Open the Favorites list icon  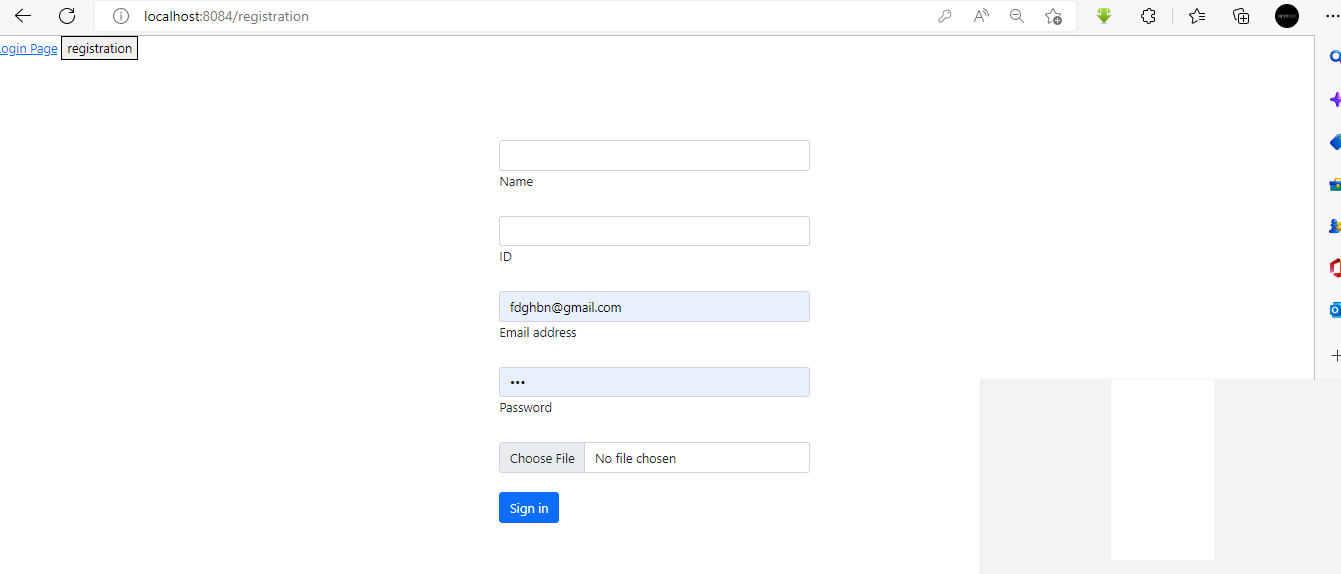[1197, 16]
